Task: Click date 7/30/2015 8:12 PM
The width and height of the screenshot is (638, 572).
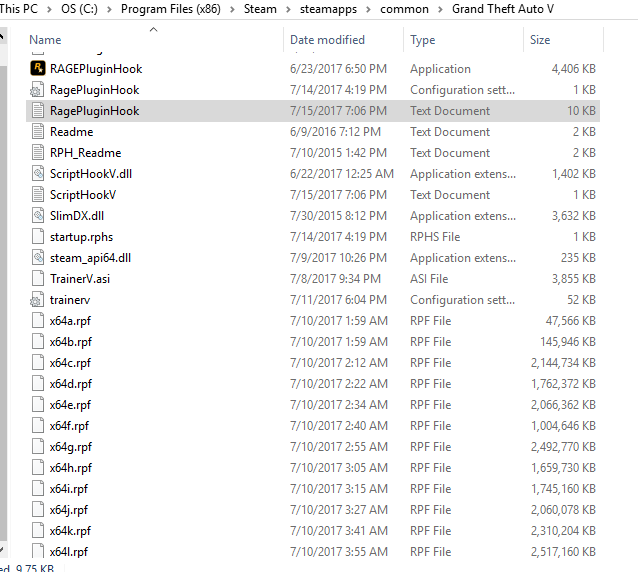Action: (x=338, y=216)
